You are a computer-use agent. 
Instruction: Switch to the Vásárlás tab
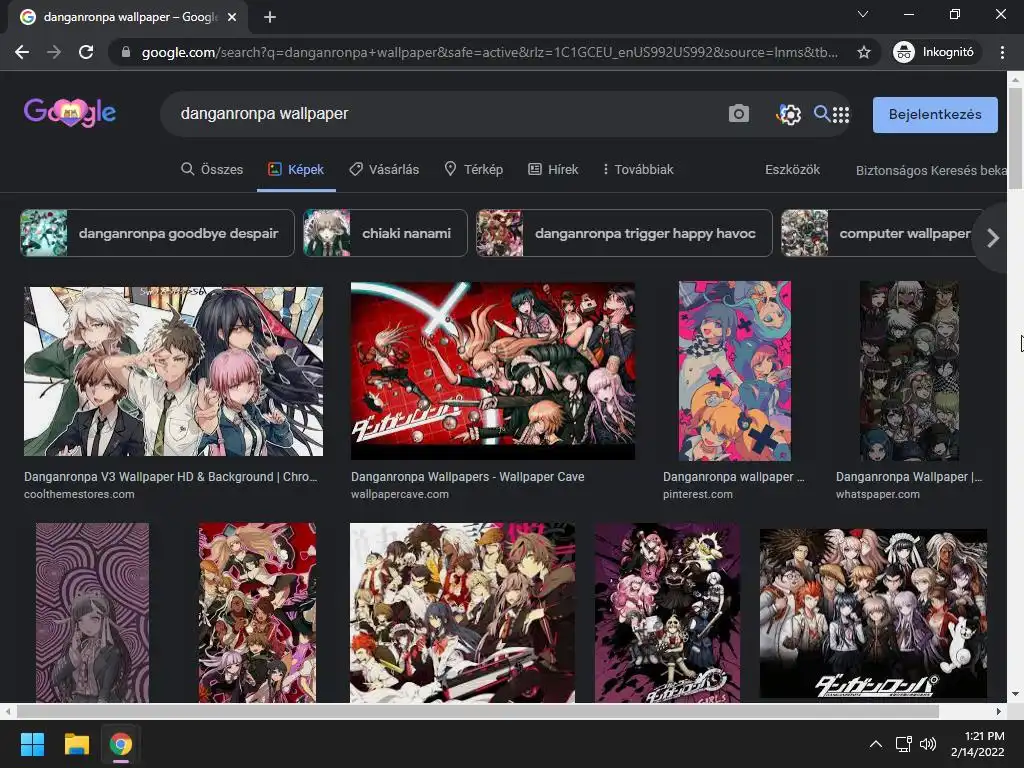384,169
